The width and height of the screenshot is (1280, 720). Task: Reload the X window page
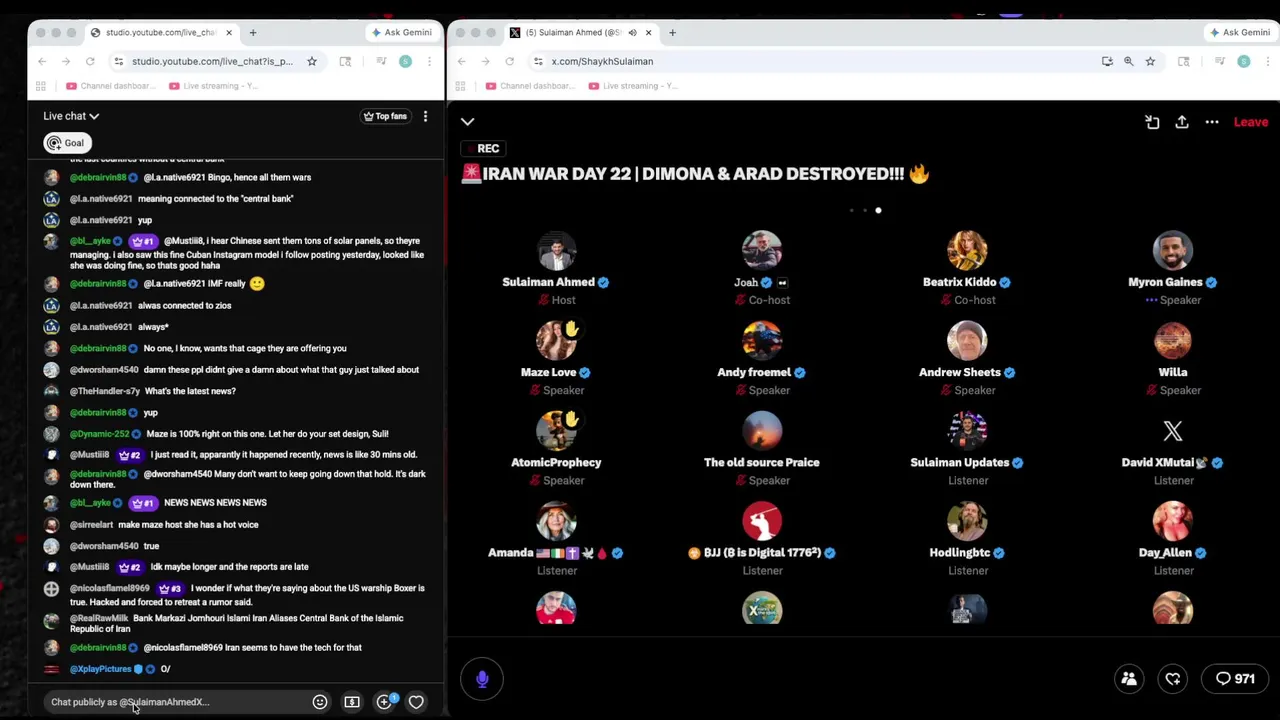tap(510, 61)
